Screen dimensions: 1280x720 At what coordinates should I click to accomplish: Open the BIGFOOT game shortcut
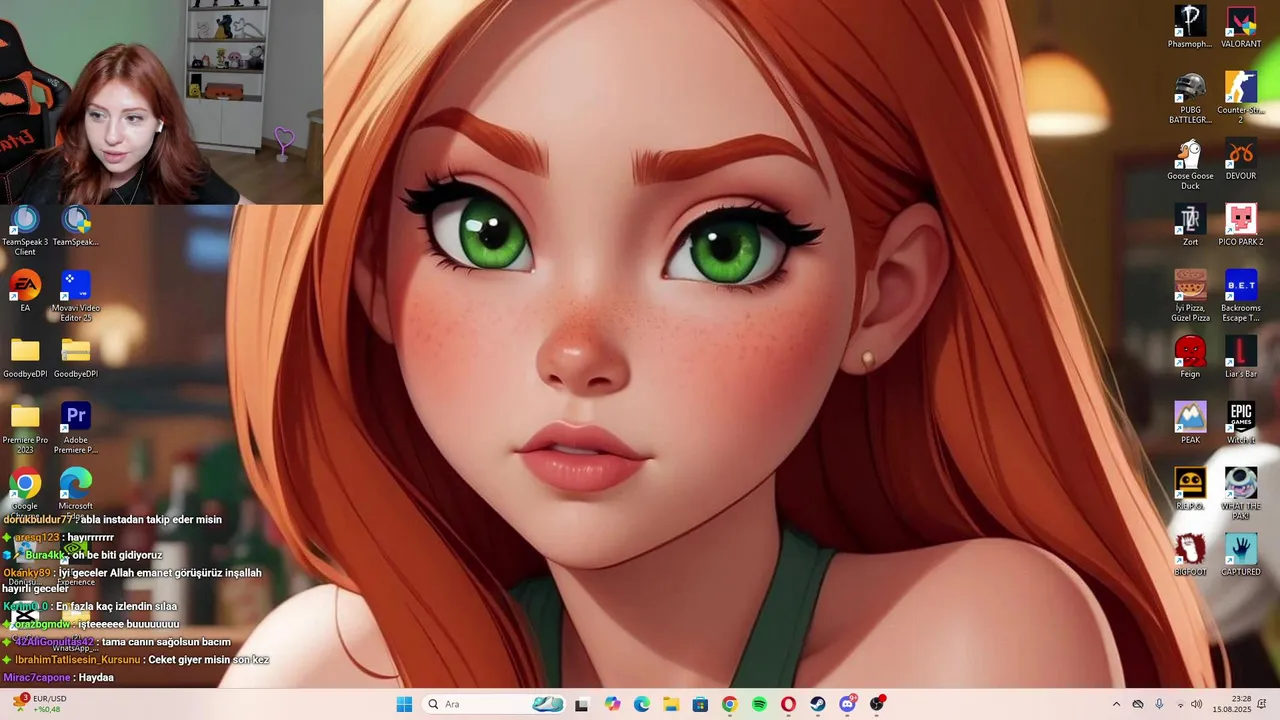coord(1190,555)
